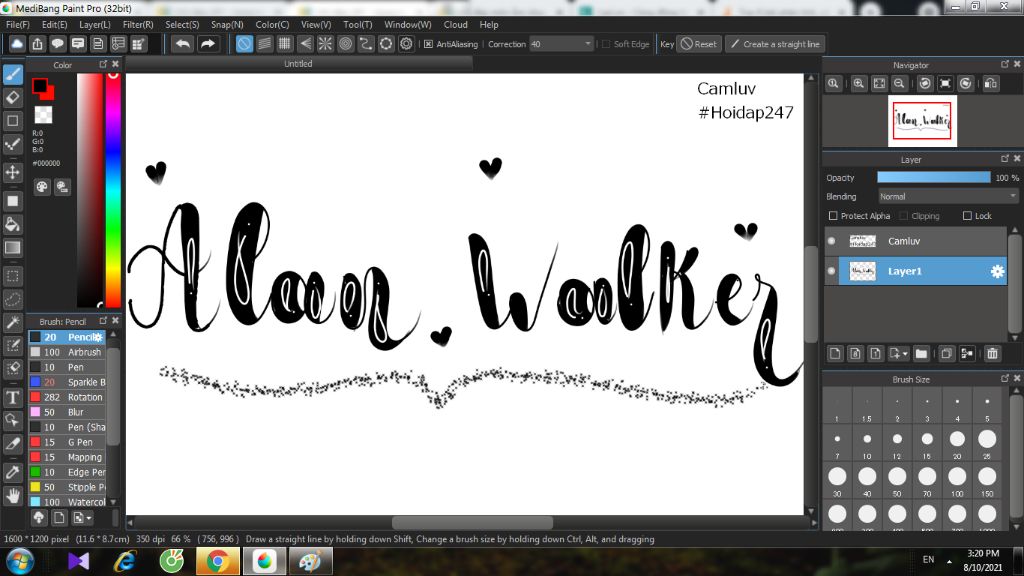This screenshot has height=576, width=1024.
Task: Expand add-layer options arrow
Action: coord(904,353)
